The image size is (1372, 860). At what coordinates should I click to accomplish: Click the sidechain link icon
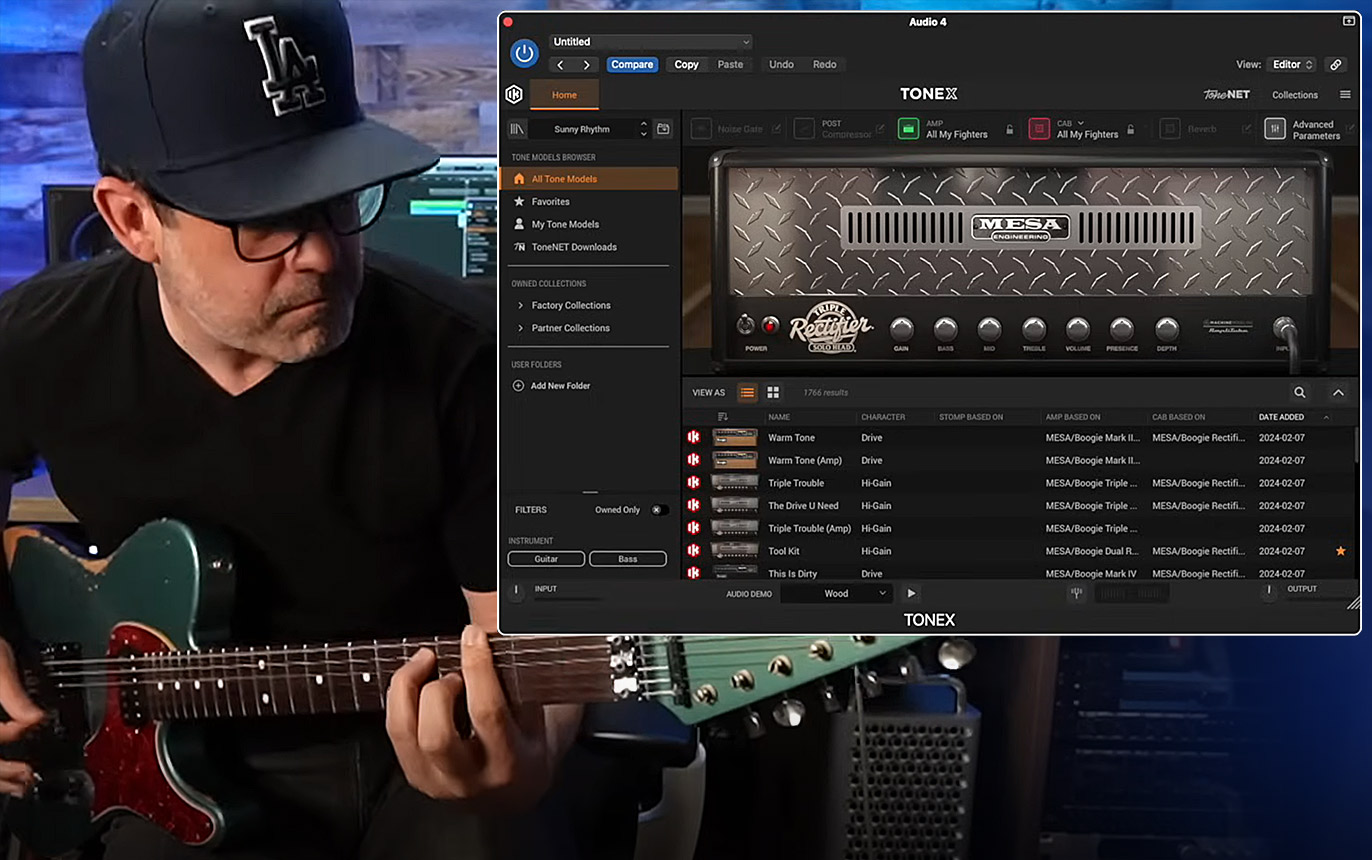(x=1335, y=65)
